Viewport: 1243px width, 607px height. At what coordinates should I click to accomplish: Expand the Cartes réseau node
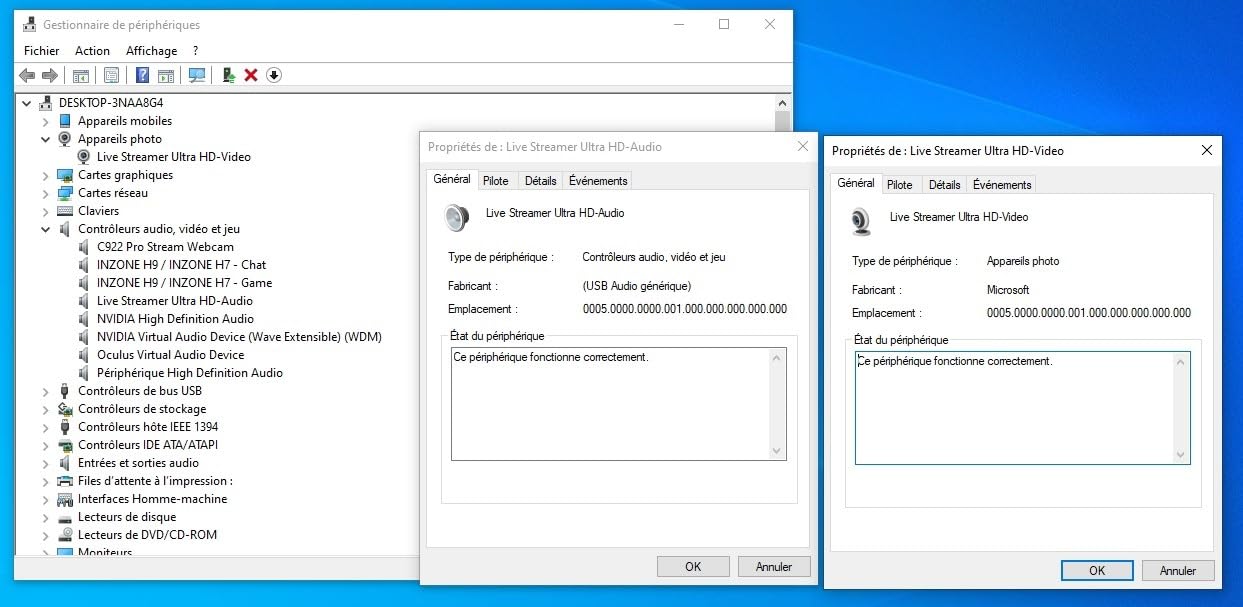click(45, 193)
